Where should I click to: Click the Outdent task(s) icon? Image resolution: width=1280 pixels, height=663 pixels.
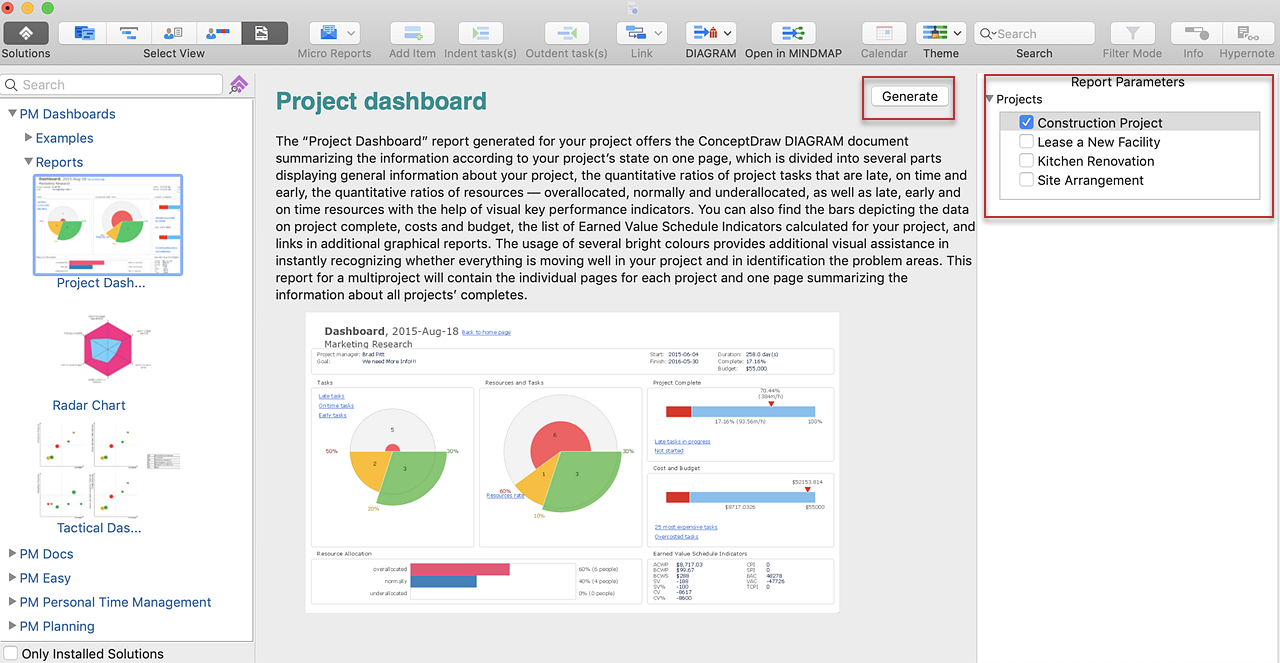point(566,33)
